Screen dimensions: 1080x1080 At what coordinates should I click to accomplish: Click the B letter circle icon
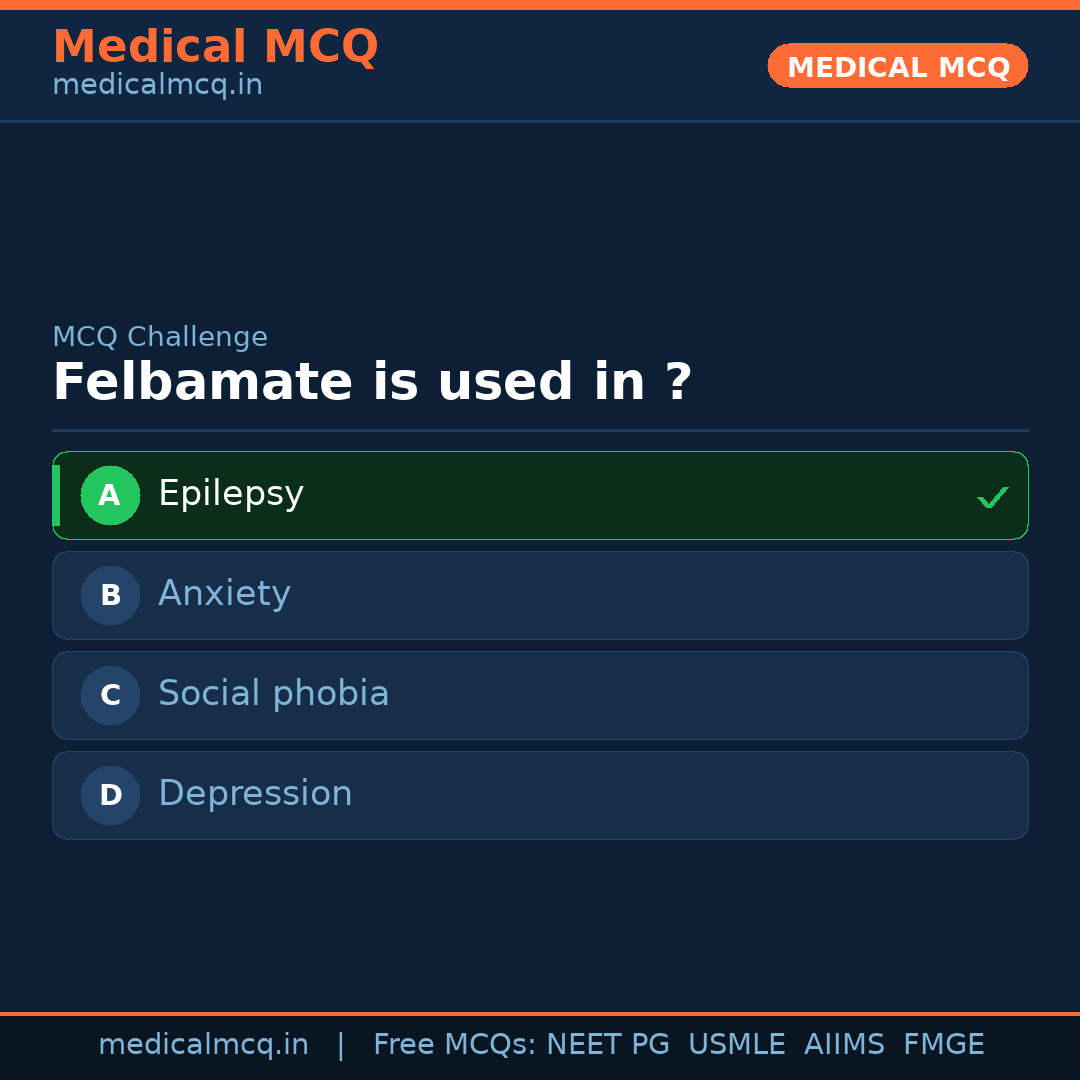110,595
